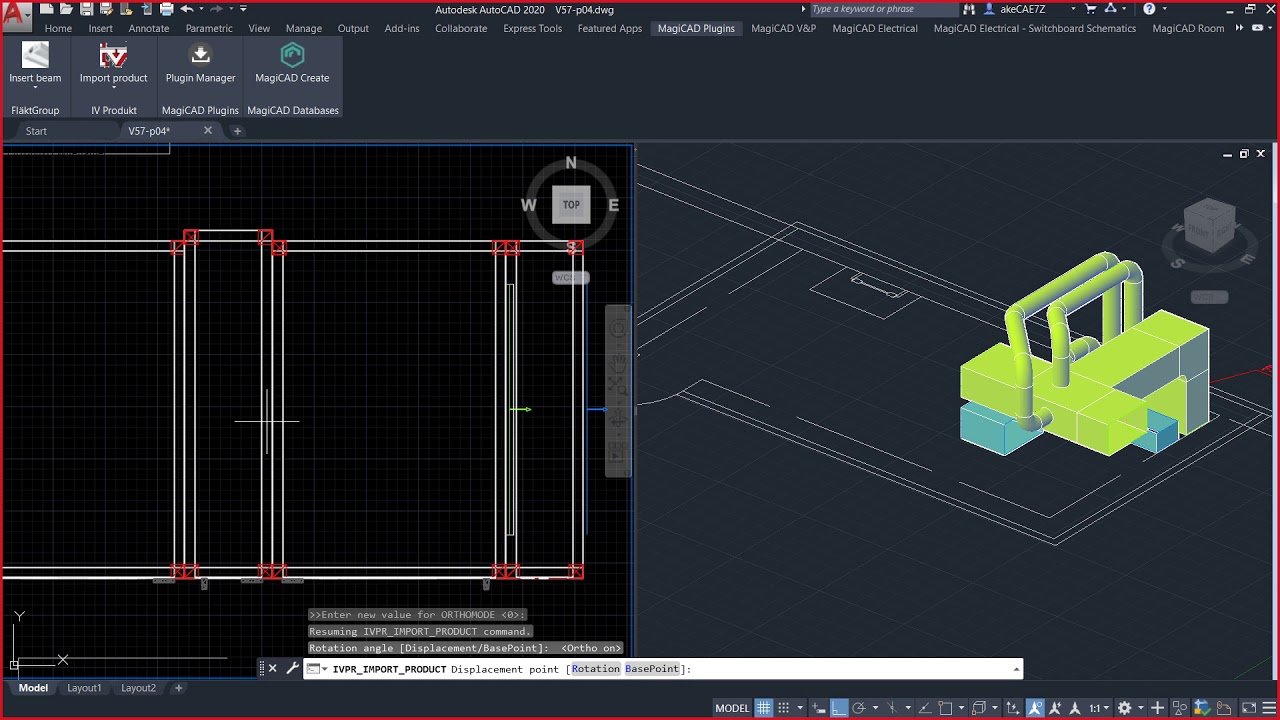Click the Redo arrow icon
1280x720 pixels.
(216, 9)
